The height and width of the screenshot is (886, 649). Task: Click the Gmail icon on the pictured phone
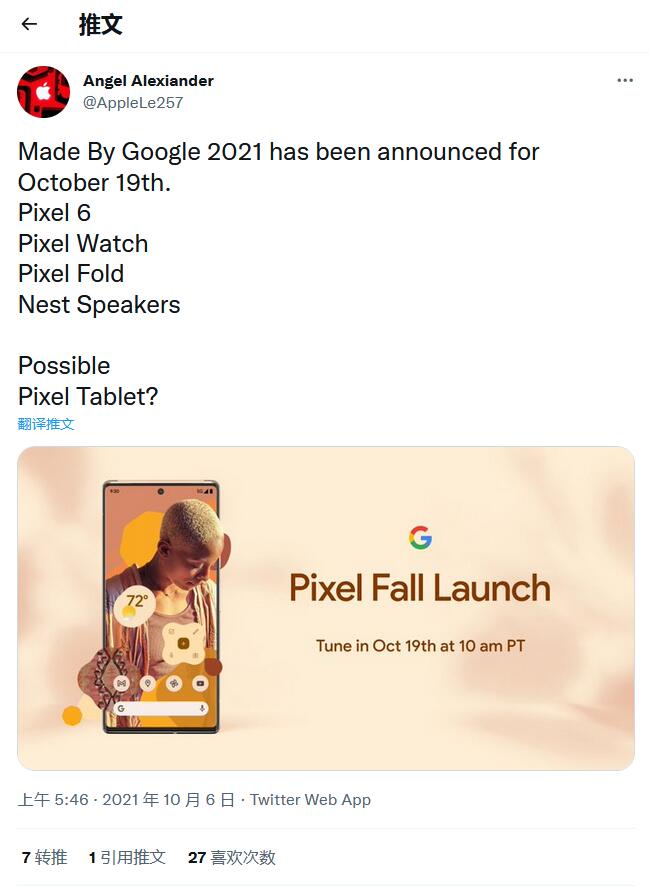[121, 683]
